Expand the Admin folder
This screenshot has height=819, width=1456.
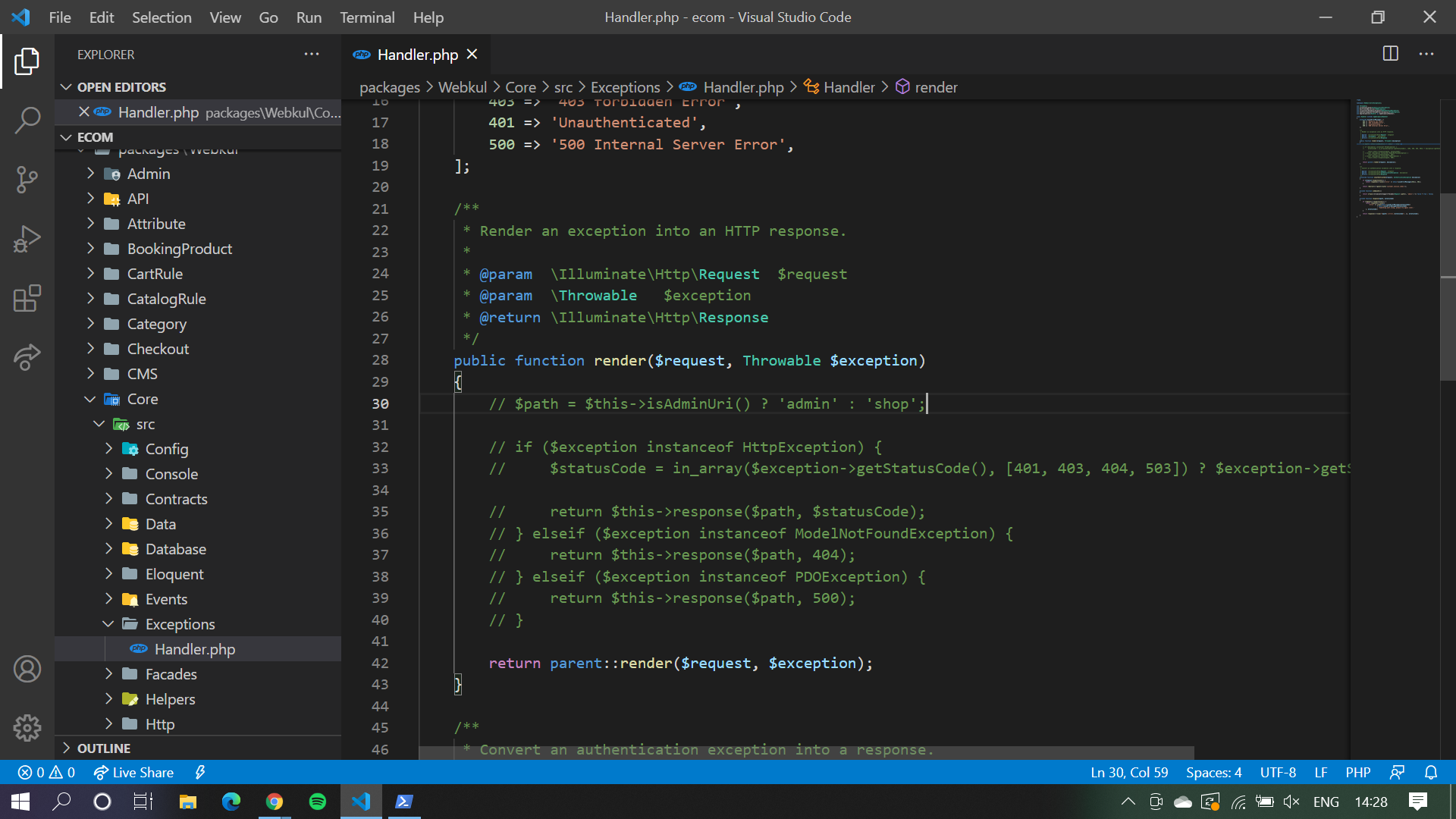pos(198,174)
